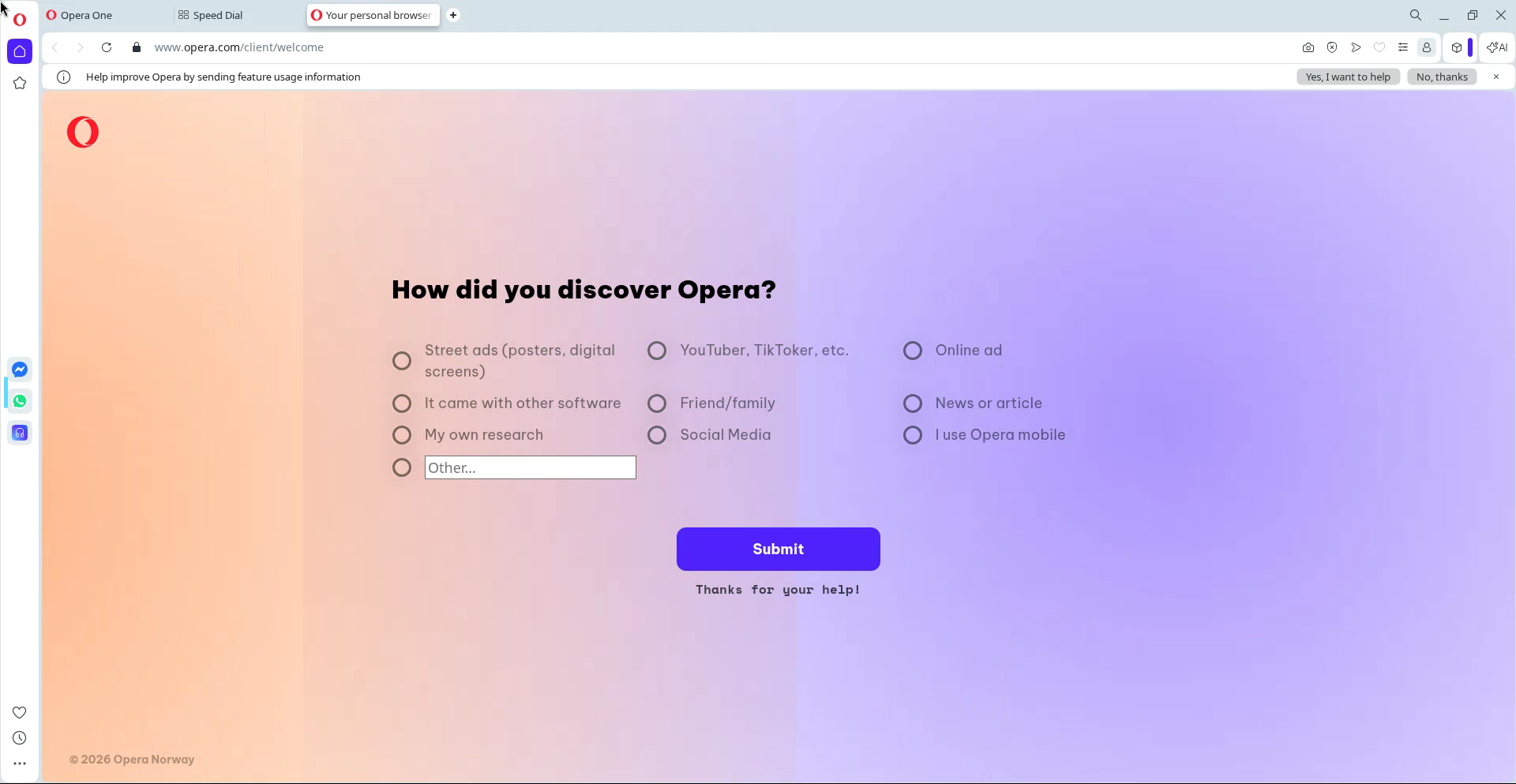1516x784 pixels.
Task: Open the Easy Setup menu icon
Action: pos(1402,47)
